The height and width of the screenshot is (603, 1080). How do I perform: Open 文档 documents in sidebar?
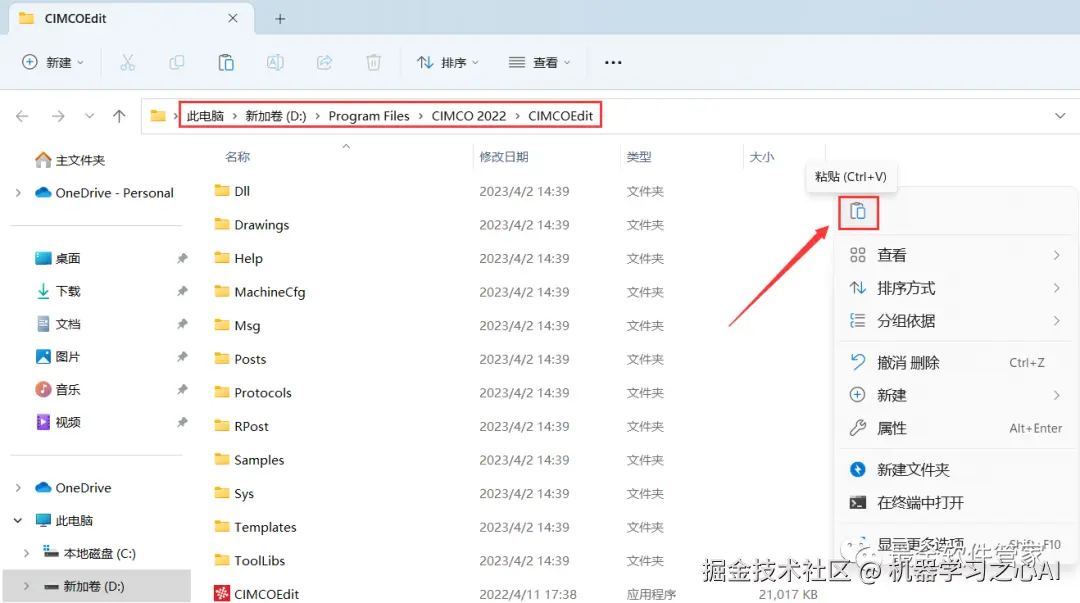click(x=58, y=324)
